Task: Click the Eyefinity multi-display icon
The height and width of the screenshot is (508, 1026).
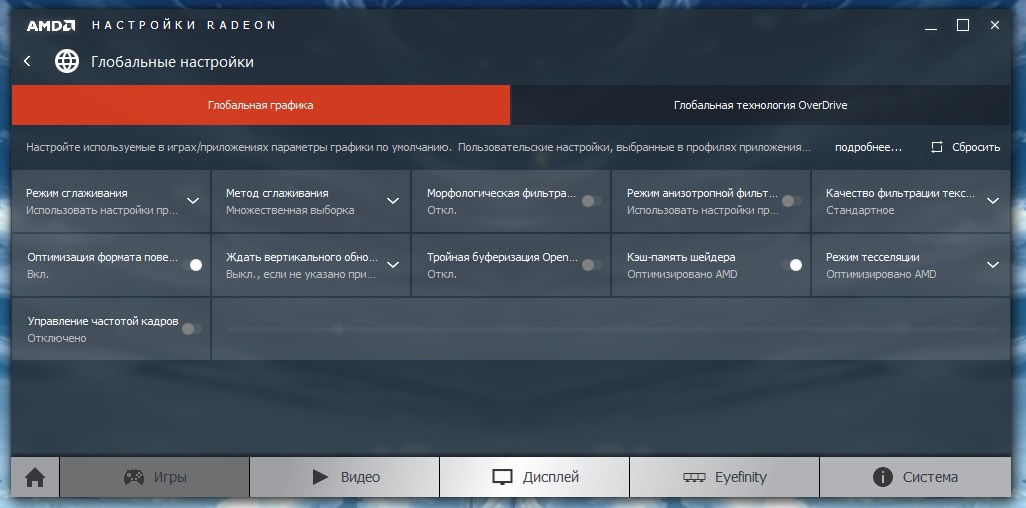Action: click(694, 477)
